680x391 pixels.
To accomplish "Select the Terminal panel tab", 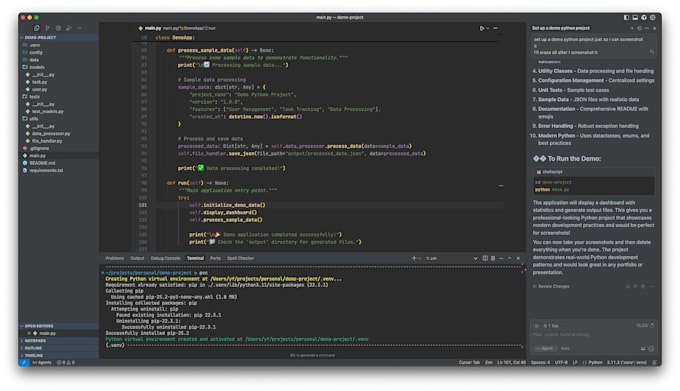I will 195,258.
